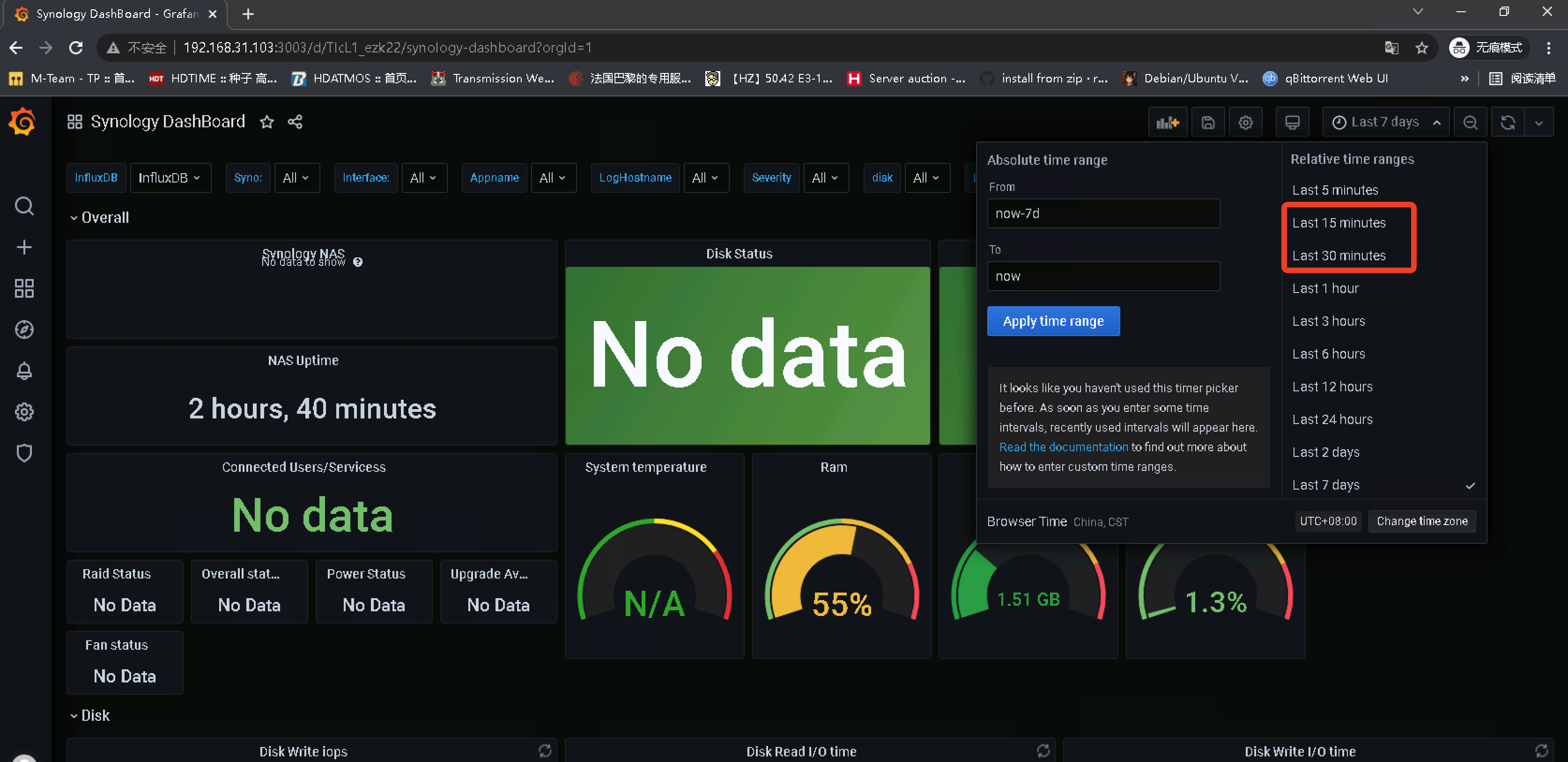The height and width of the screenshot is (762, 1568).
Task: Click the Disk Status panel title
Action: 739,254
